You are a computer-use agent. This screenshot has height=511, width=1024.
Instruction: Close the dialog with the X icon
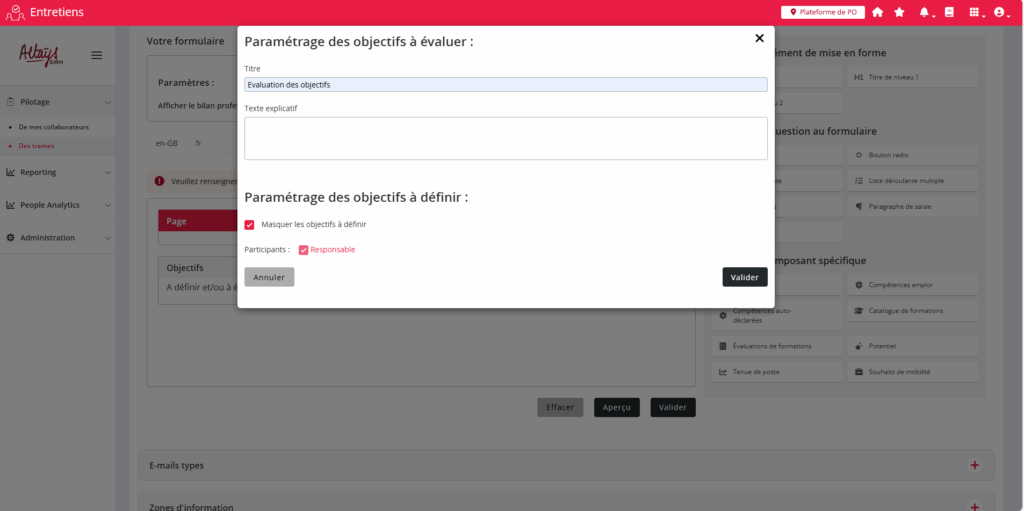click(x=759, y=38)
